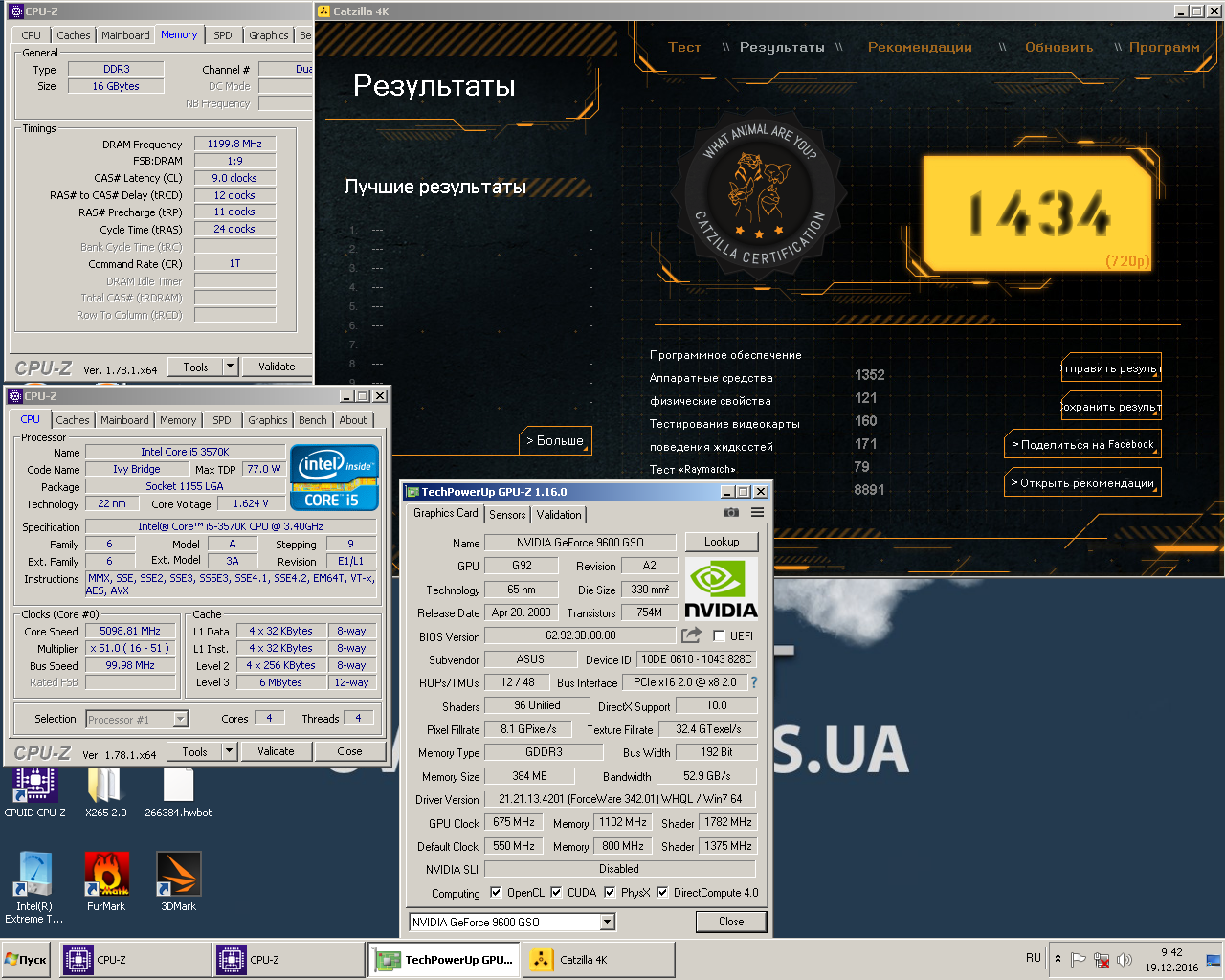Screen dimensions: 1225x980
Task: Open X265 2.0 folder on desktop
Action: 105,793
